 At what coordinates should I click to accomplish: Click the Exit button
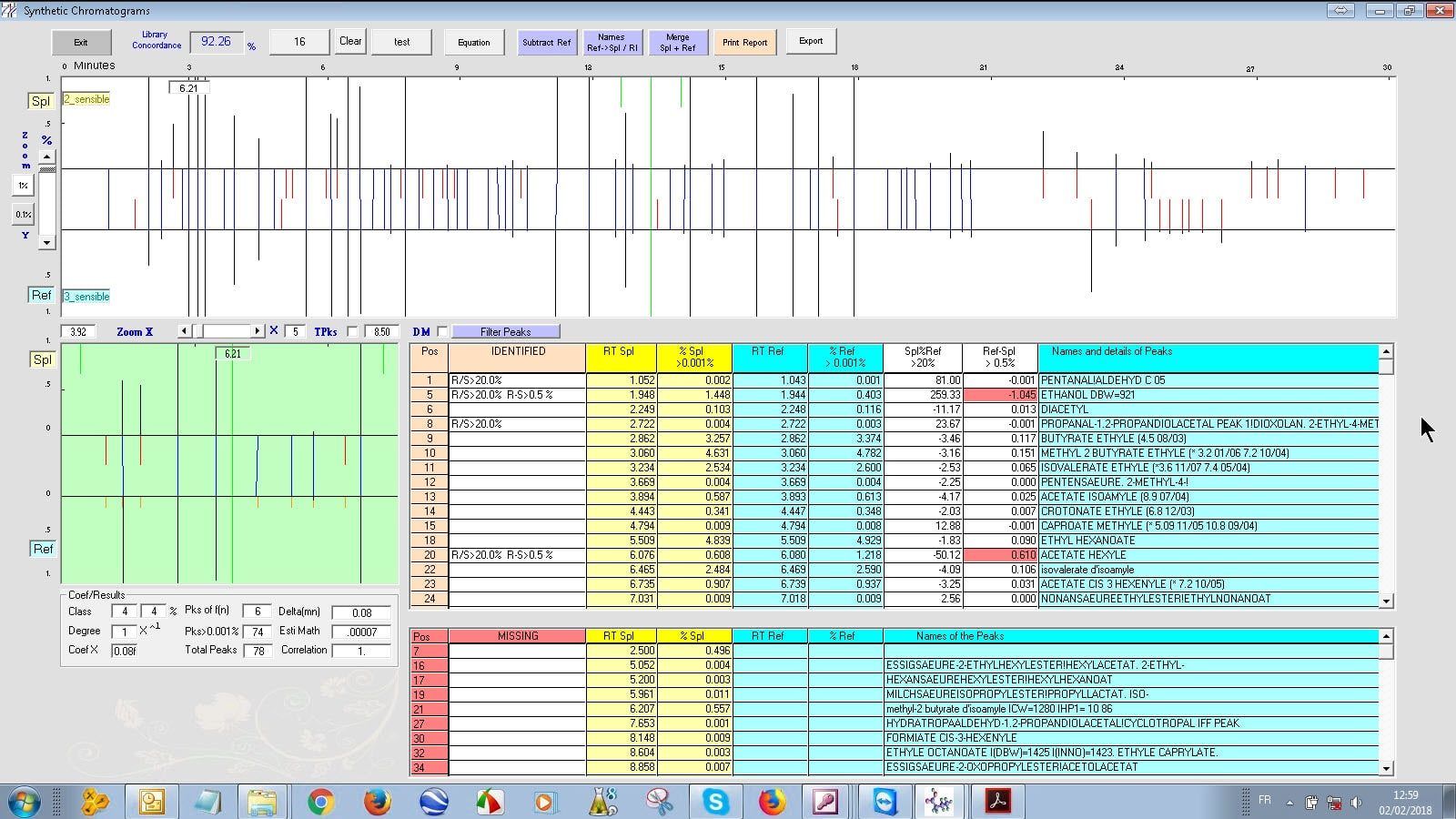81,42
